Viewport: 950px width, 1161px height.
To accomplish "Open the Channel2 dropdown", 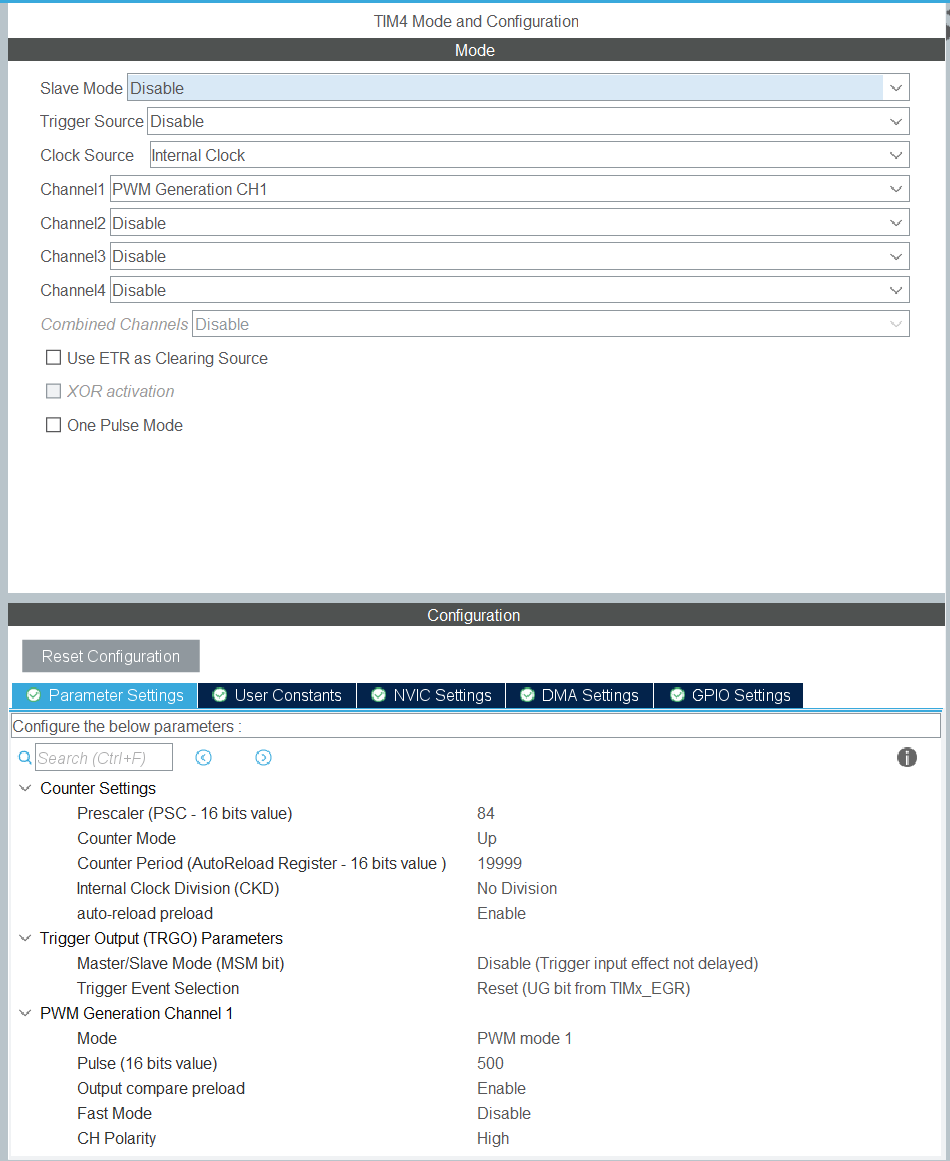I will tap(509, 223).
